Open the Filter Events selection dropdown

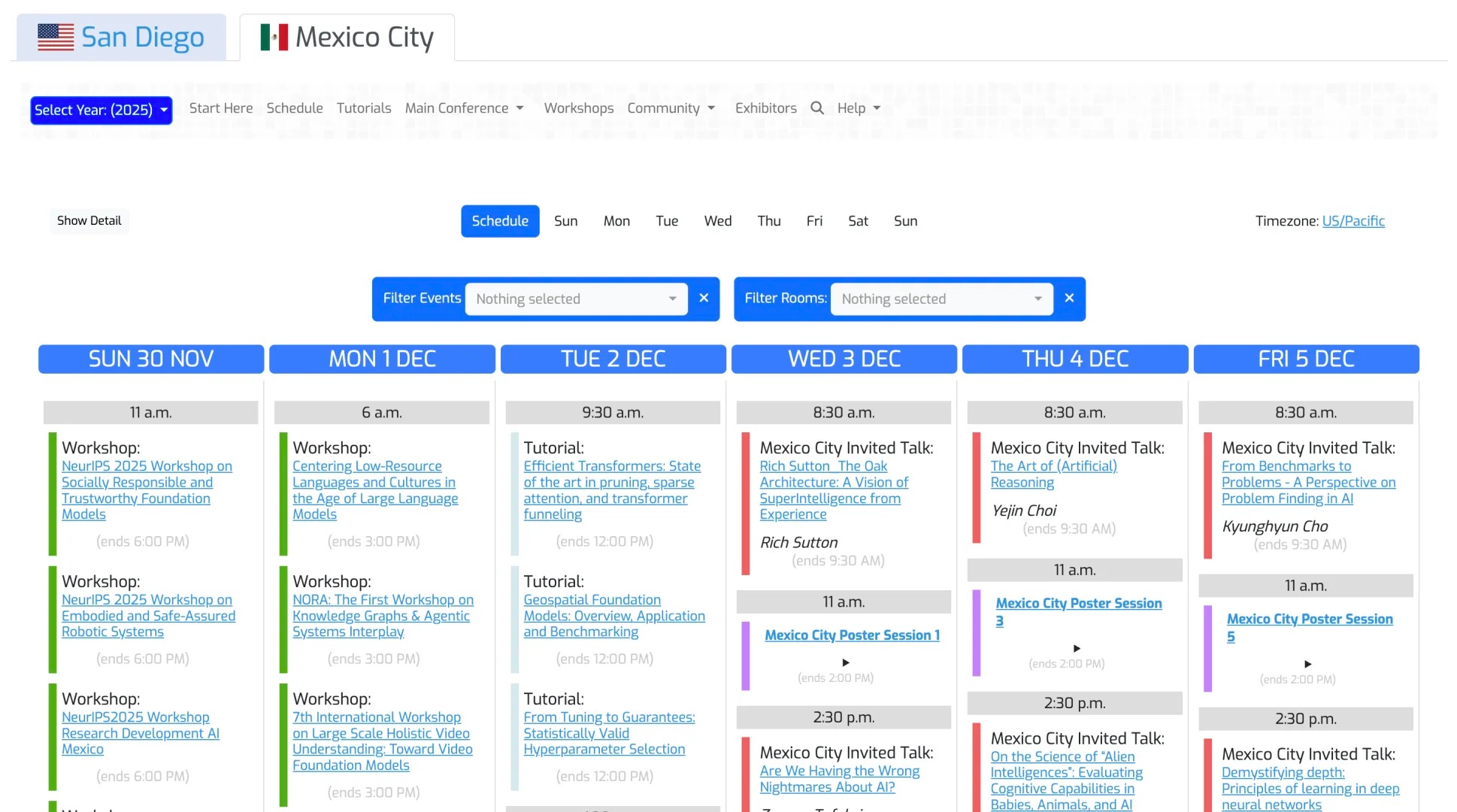[x=575, y=298]
